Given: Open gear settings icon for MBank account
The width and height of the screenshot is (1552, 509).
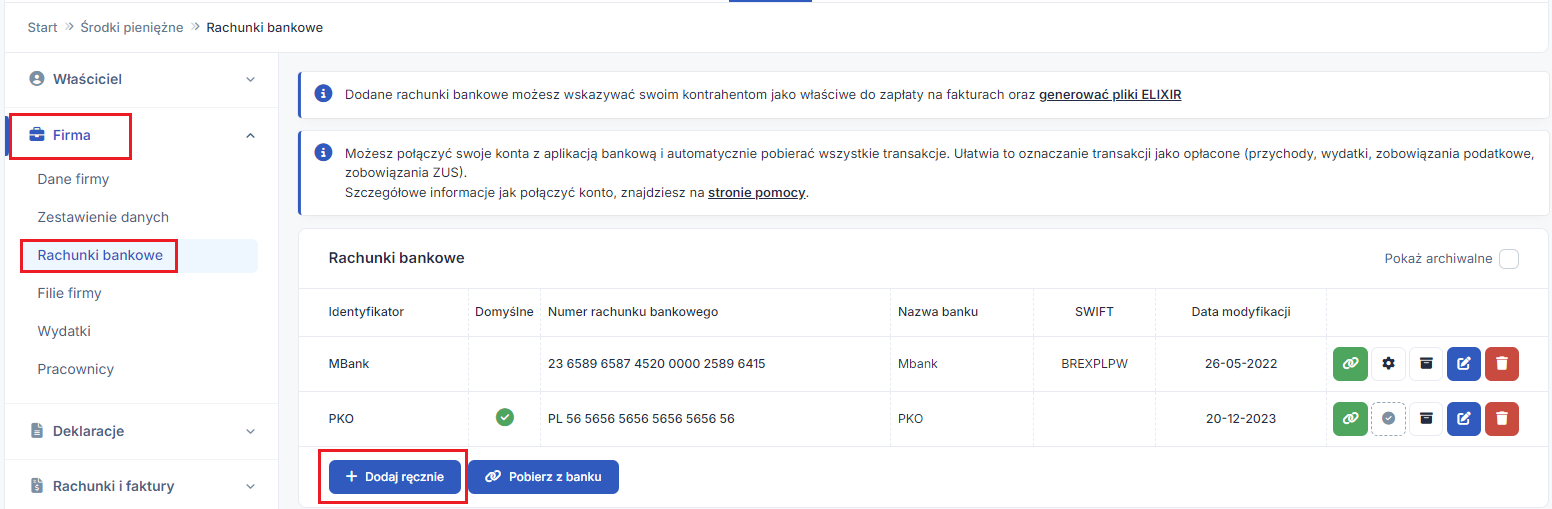Looking at the screenshot, I should coord(1388,364).
